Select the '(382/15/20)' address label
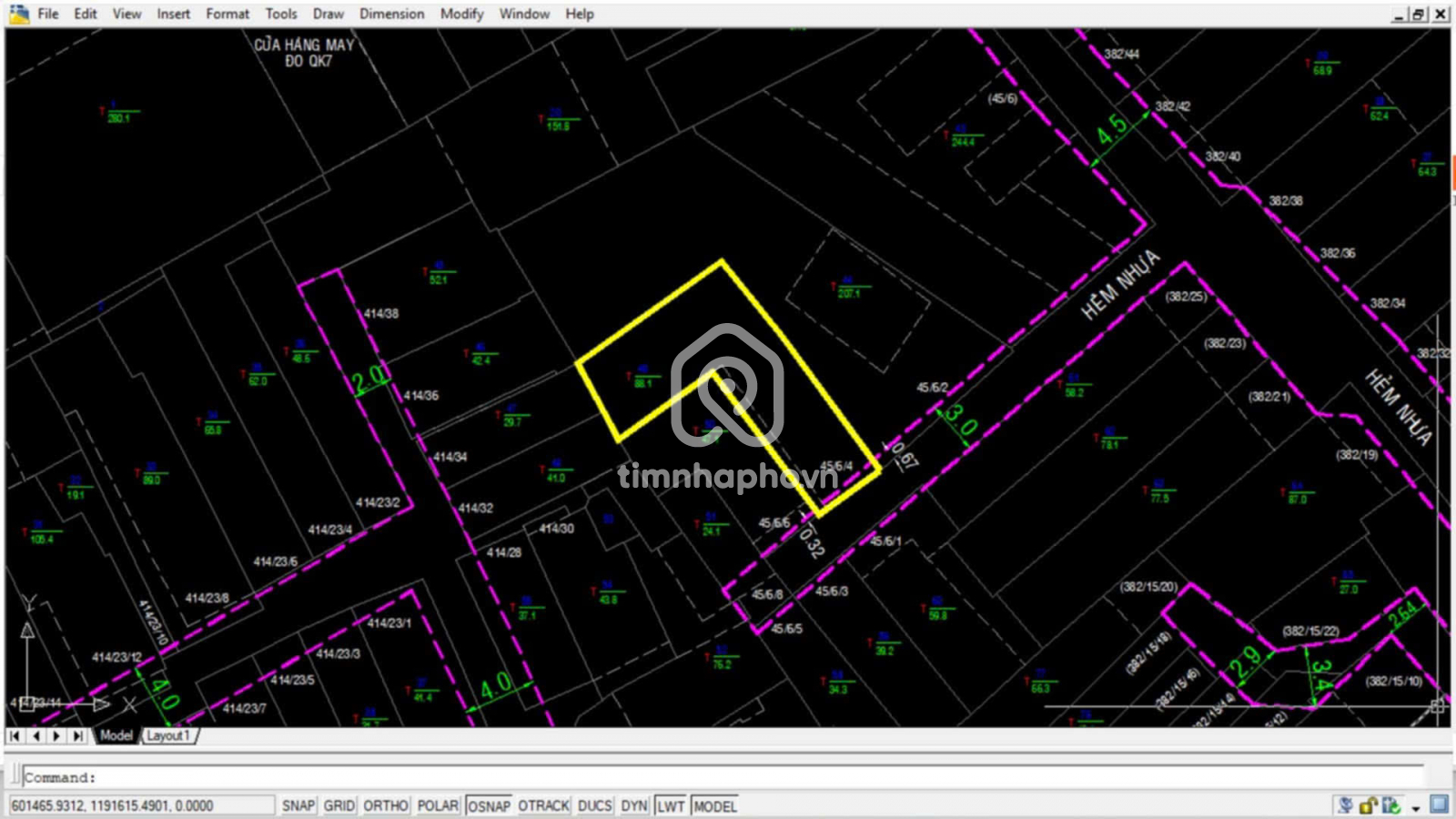 point(1149,587)
